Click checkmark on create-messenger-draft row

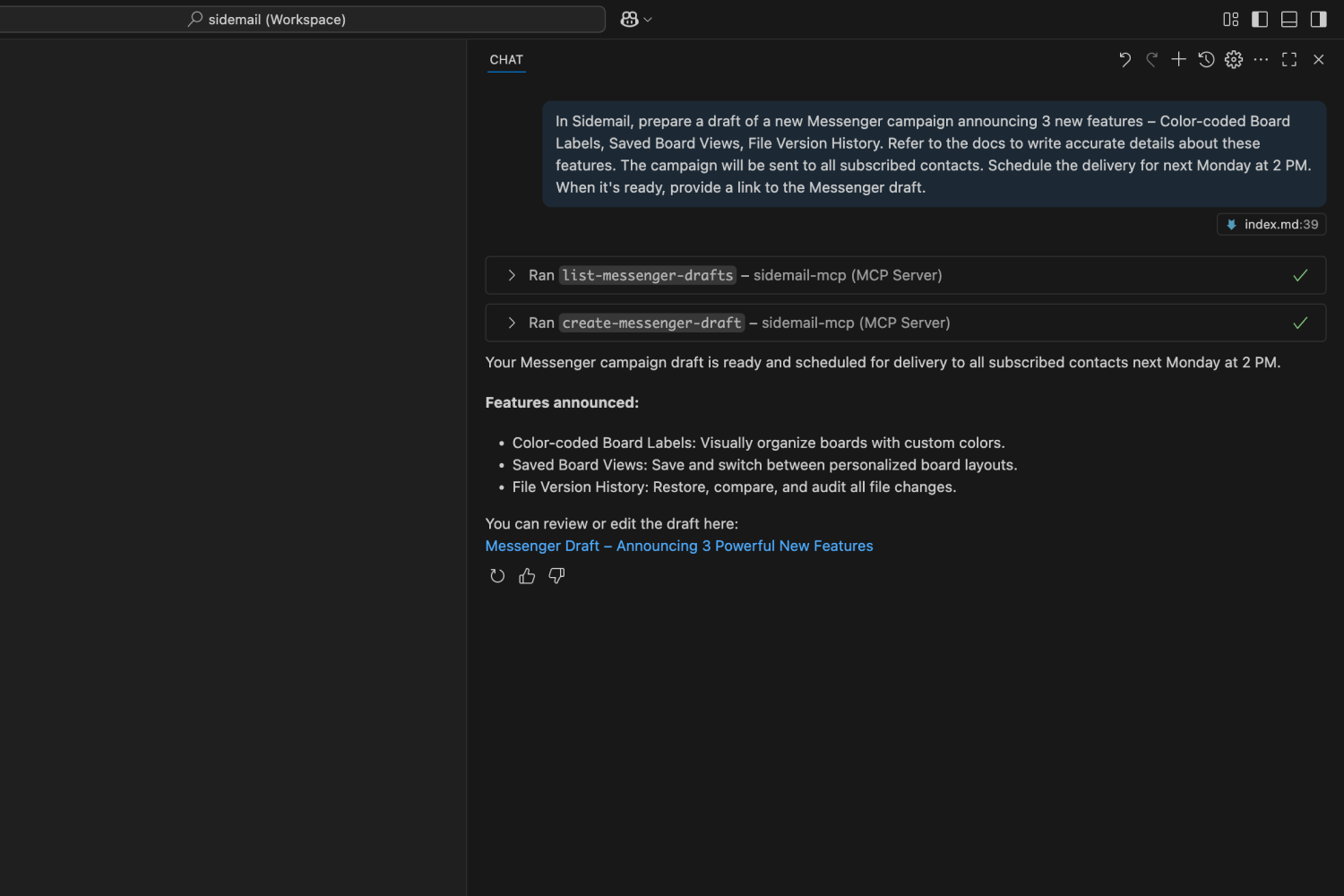[x=1300, y=323]
